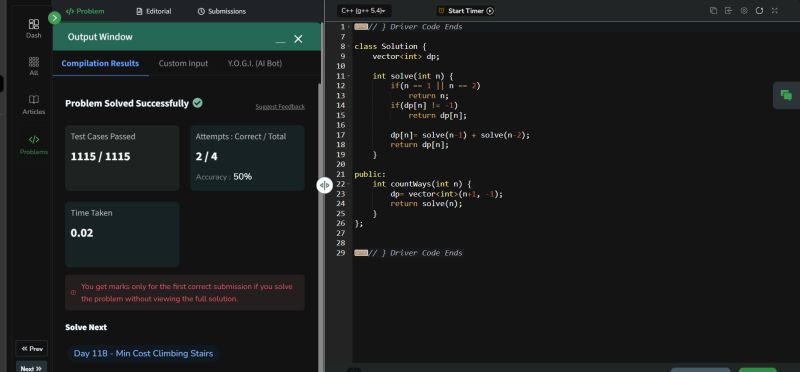The image size is (800, 372).
Task: Open the Y.O.G.I. (AI Bot) tab
Action: [255, 63]
